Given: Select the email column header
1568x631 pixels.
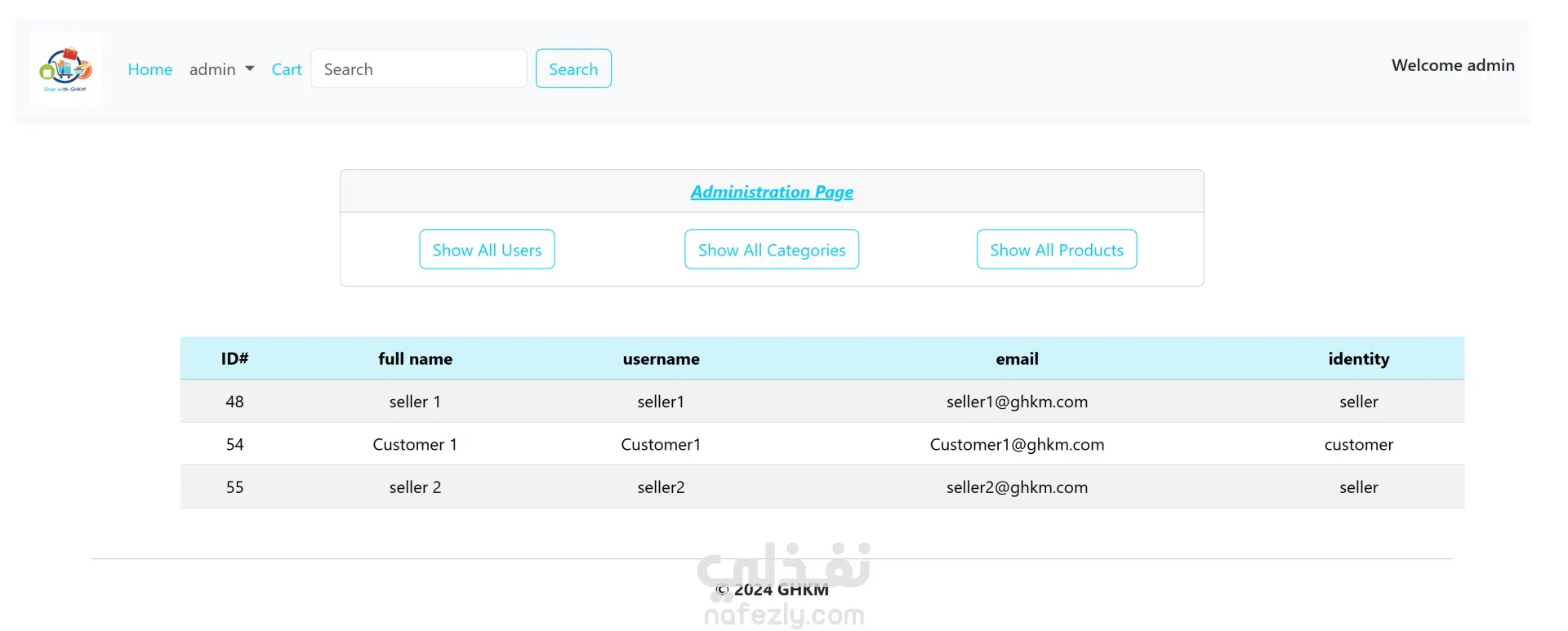Looking at the screenshot, I should [1017, 358].
